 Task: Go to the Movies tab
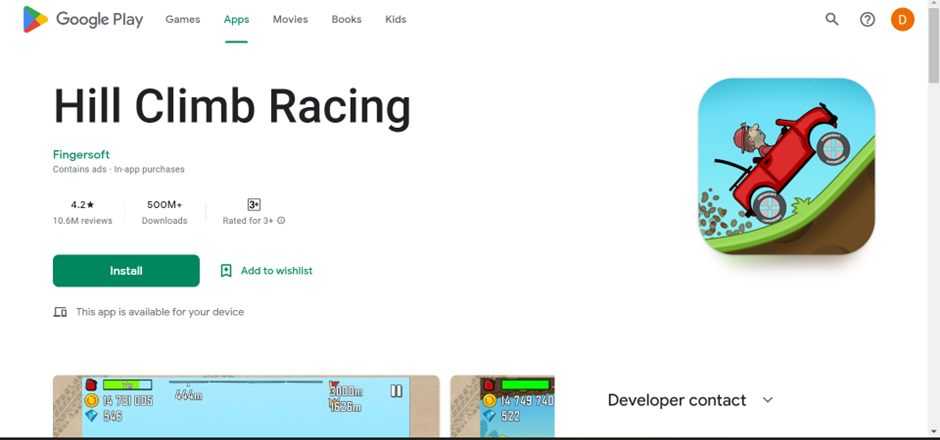pos(290,19)
